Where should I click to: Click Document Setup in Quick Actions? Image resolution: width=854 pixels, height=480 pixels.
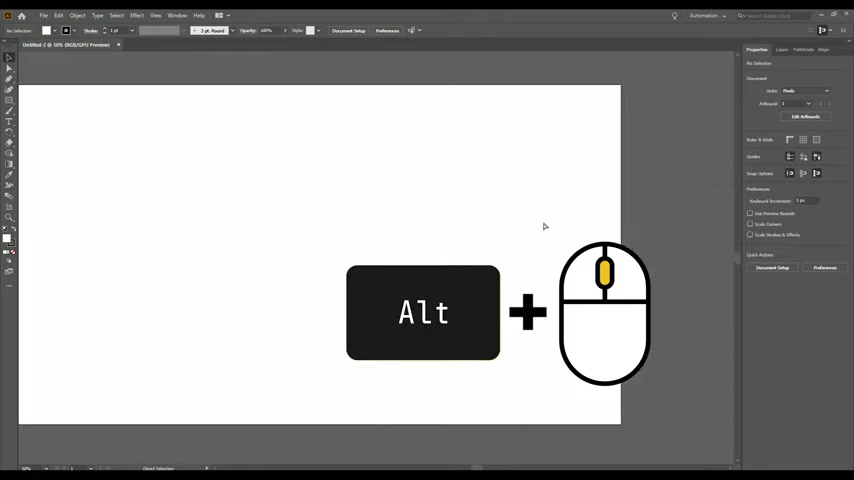pyautogui.click(x=772, y=268)
